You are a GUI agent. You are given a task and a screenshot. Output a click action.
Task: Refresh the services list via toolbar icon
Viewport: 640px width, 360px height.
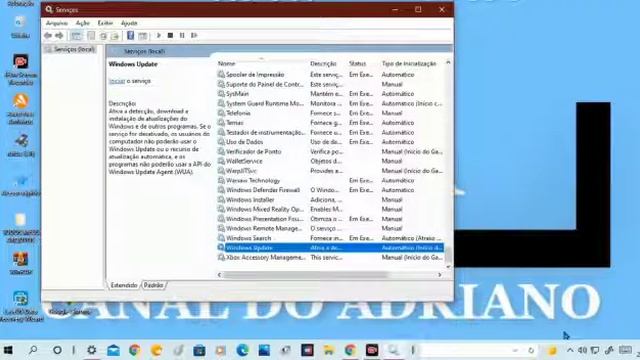tap(103, 36)
